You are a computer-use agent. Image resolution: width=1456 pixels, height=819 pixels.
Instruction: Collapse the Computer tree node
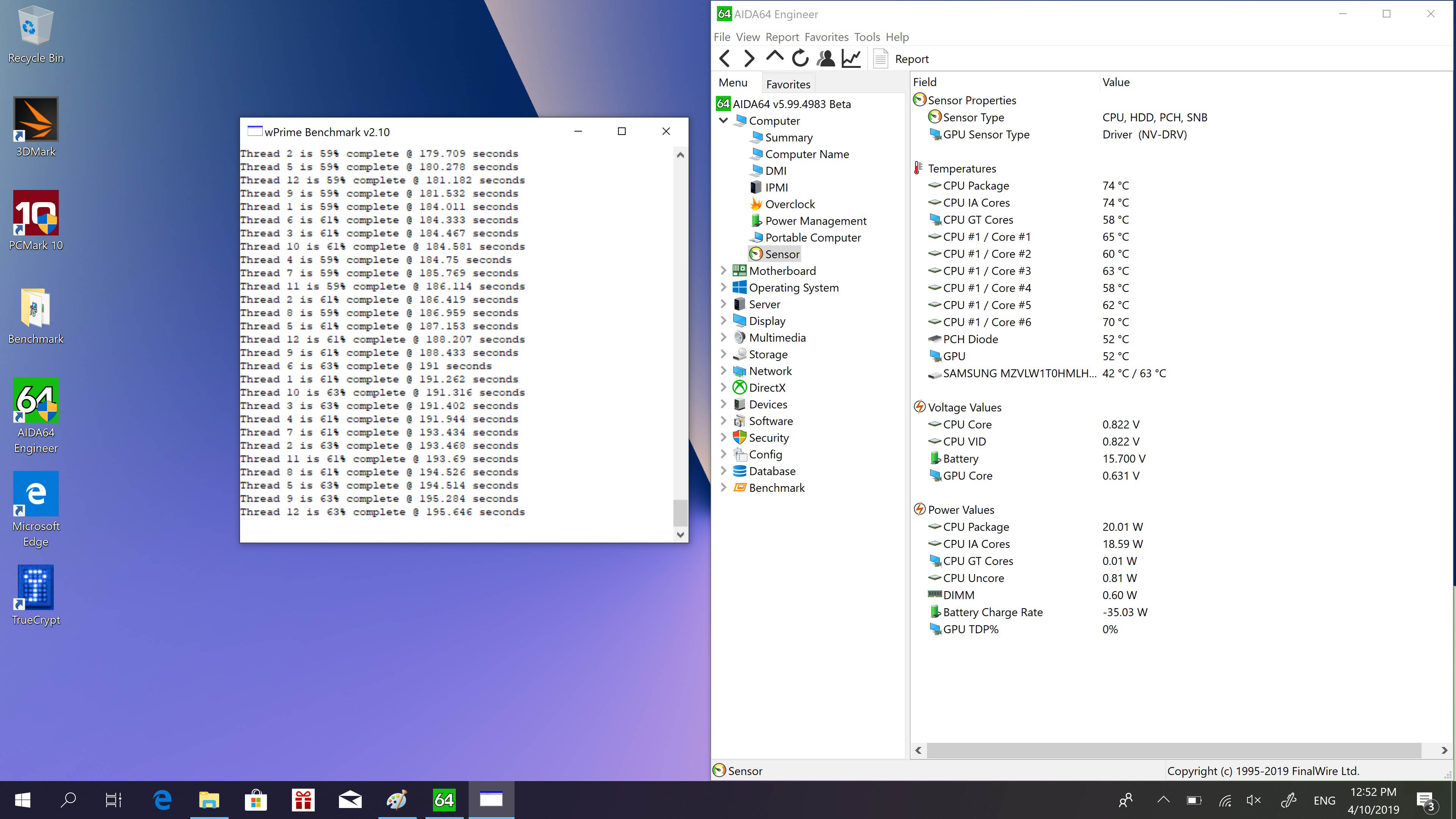coord(723,121)
